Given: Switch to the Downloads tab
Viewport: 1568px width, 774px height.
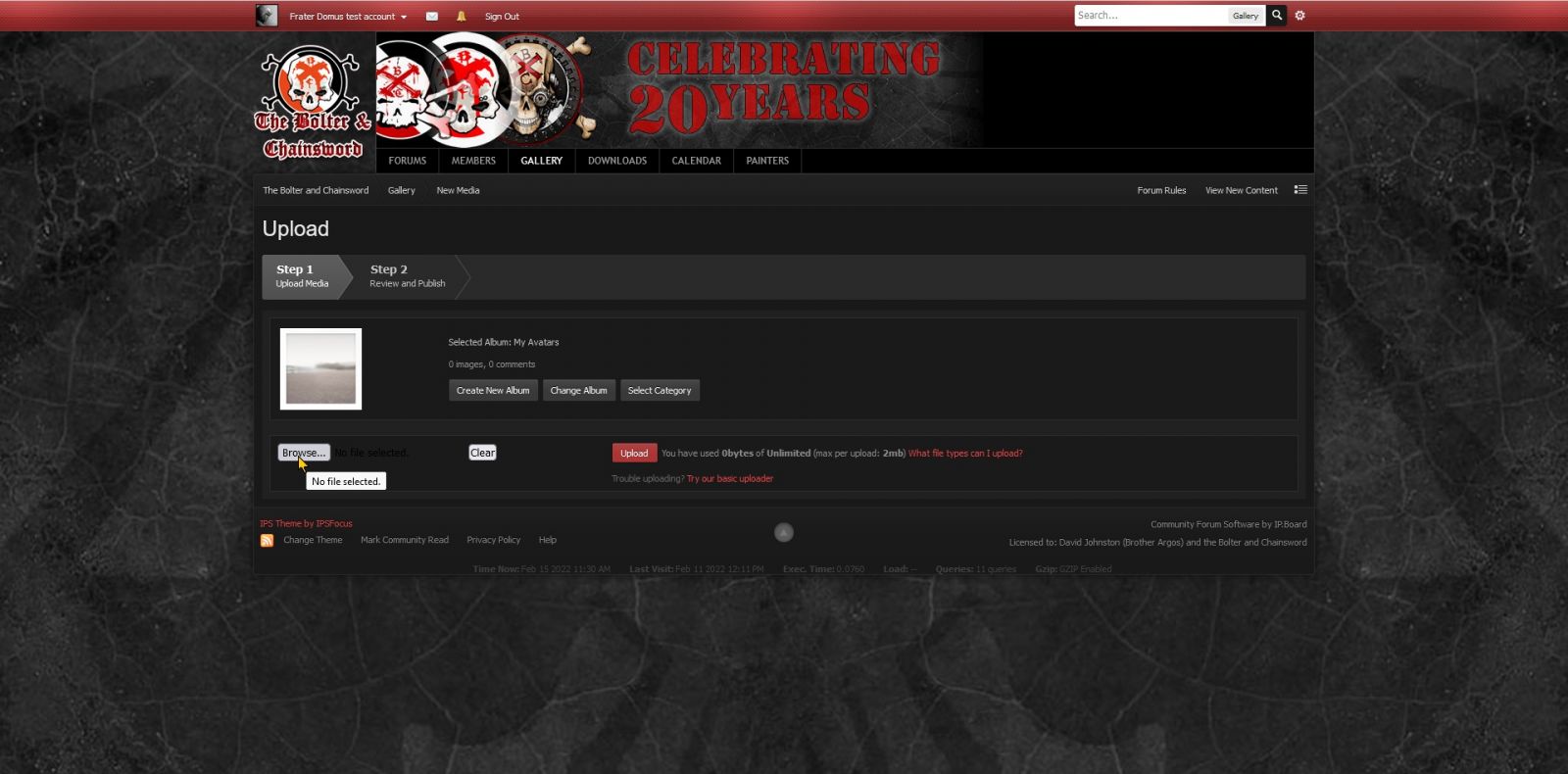Looking at the screenshot, I should pyautogui.click(x=616, y=161).
